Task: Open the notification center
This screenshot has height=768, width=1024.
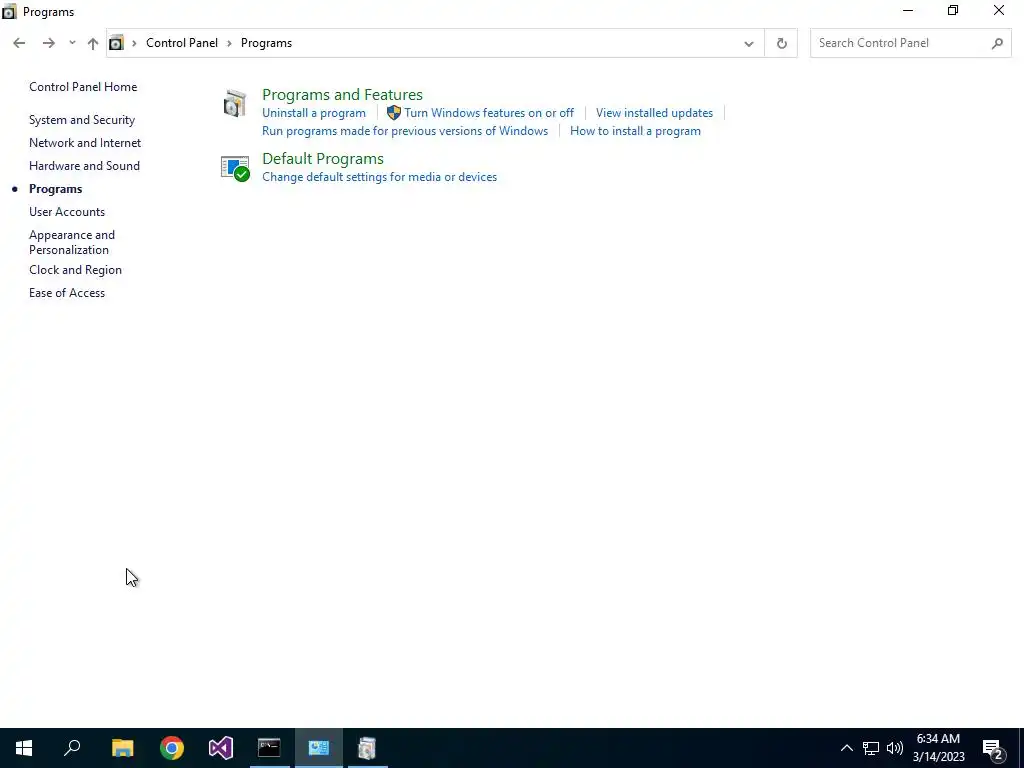Action: (x=993, y=748)
